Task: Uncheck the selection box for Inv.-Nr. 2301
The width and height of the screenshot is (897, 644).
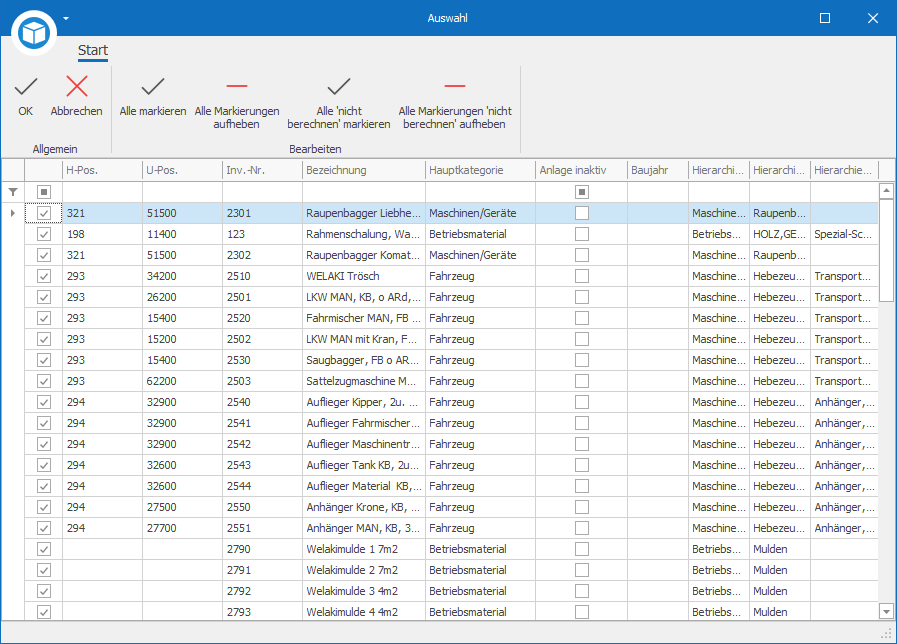Action: point(44,213)
